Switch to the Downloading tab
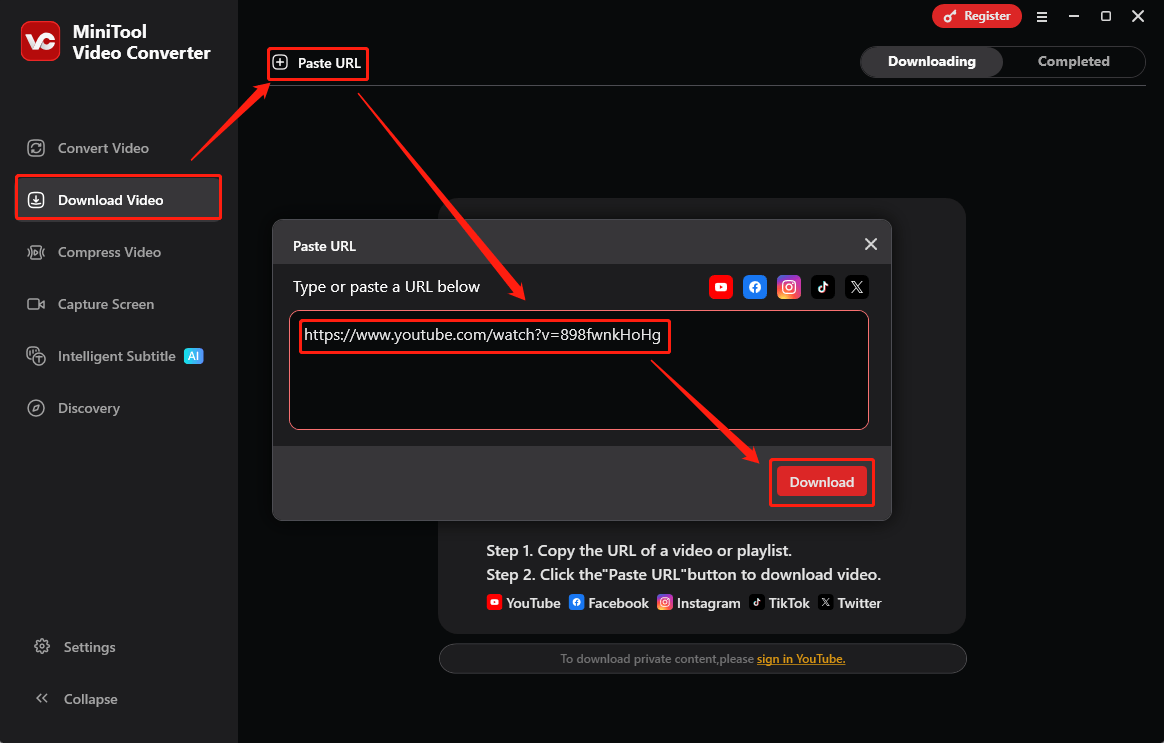Viewport: 1164px width, 743px height. 931,61
